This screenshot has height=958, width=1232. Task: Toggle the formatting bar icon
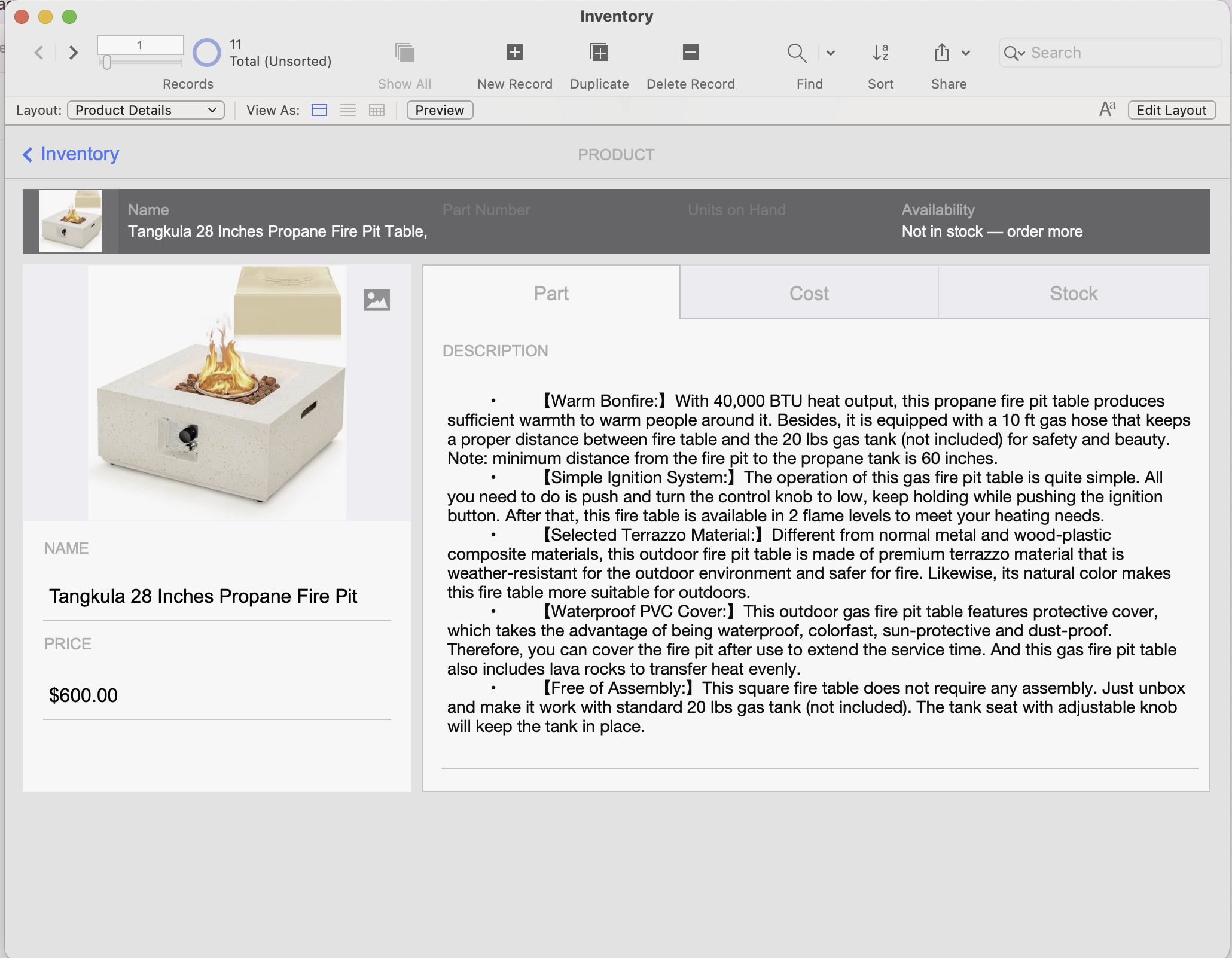click(x=1108, y=109)
